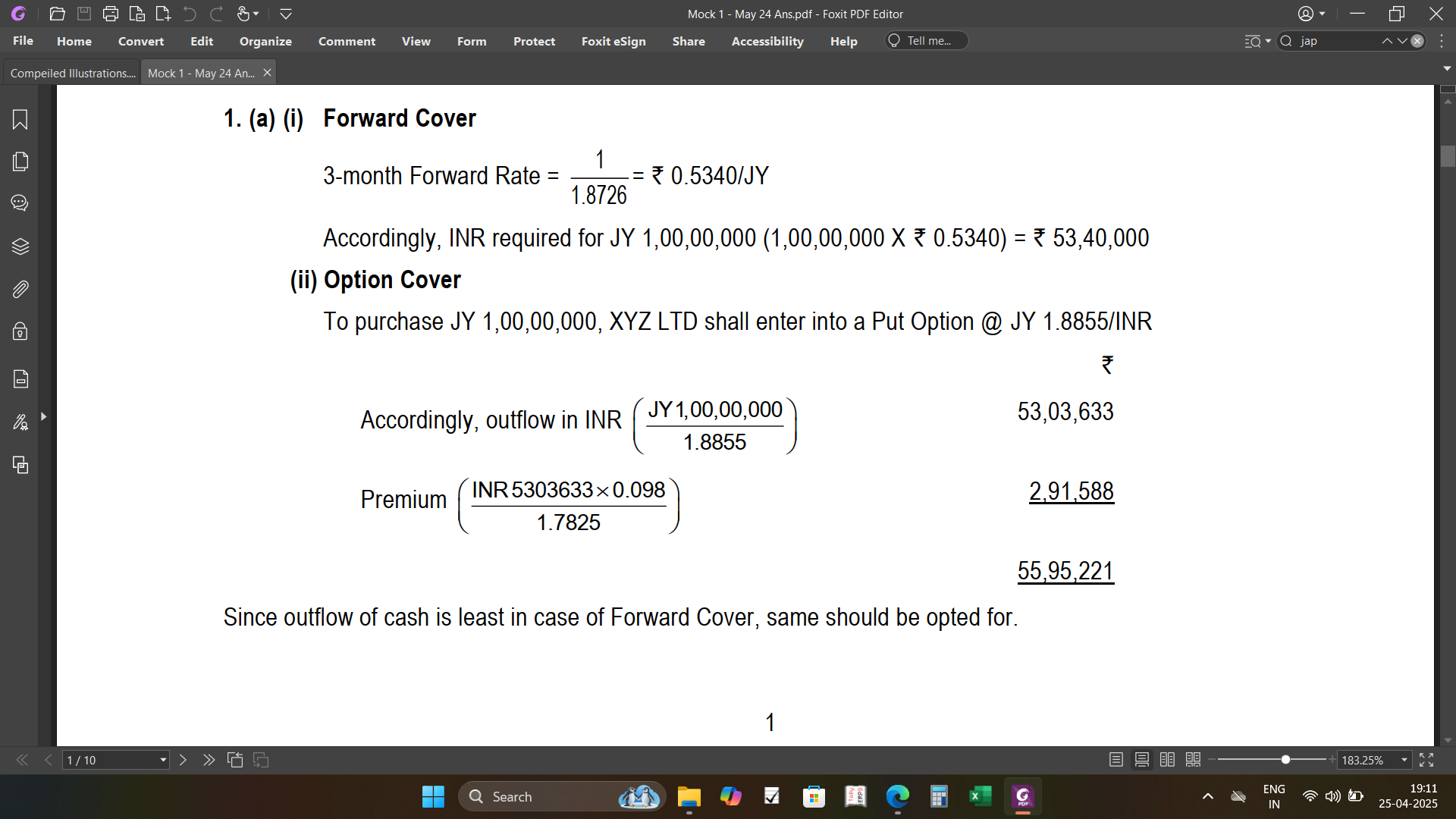Expand the collapsed side navigation panel arrow

(44, 416)
